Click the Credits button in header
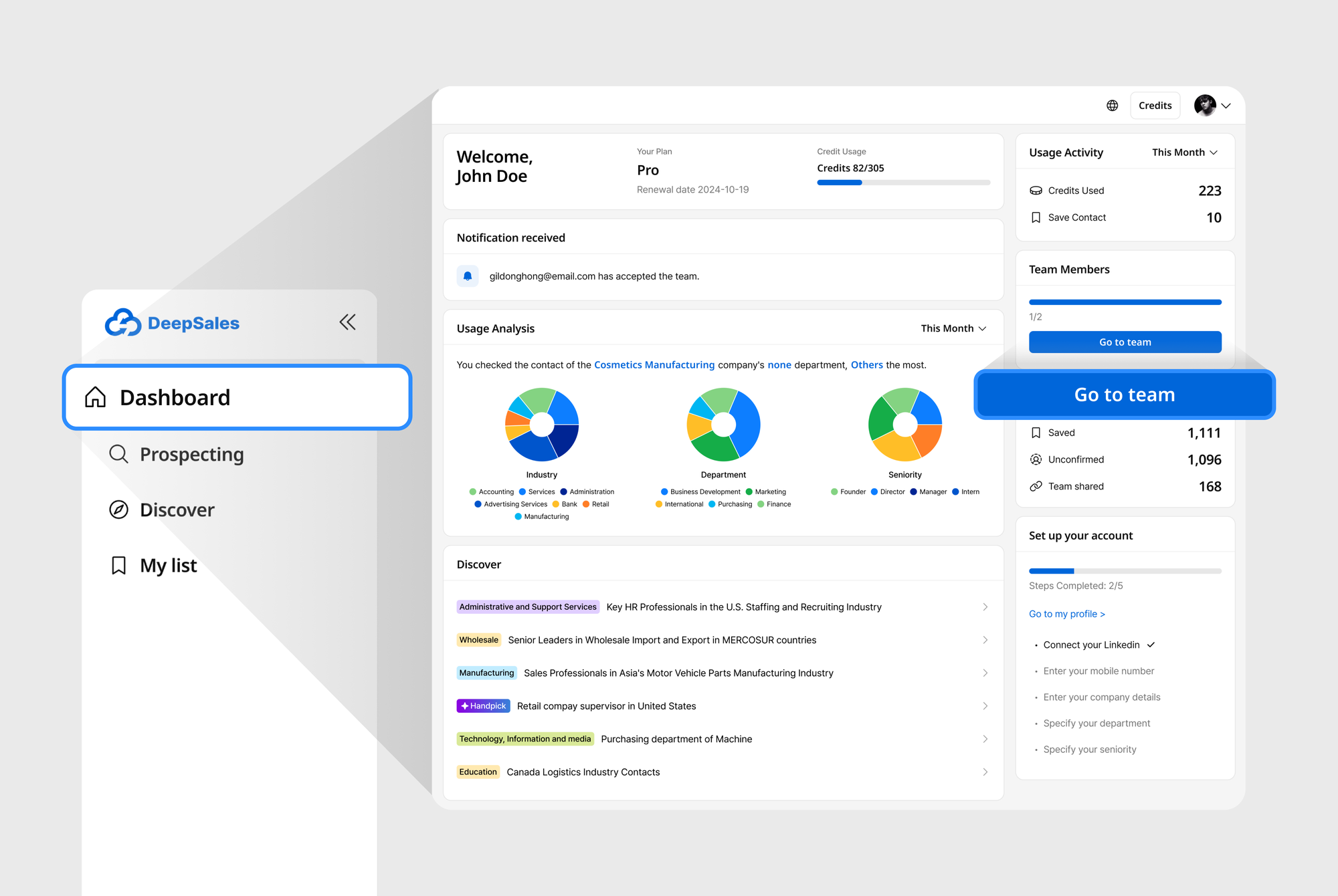Screen dimensions: 1338x896 (1155, 106)
